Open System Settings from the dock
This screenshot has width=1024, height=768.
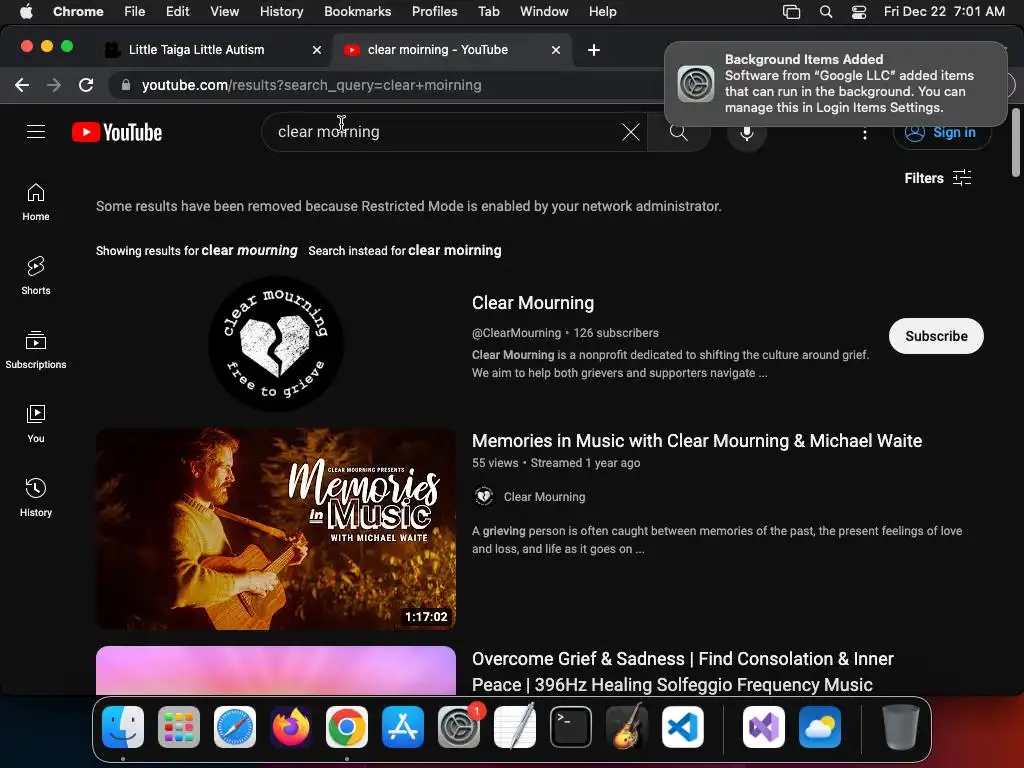click(x=458, y=727)
